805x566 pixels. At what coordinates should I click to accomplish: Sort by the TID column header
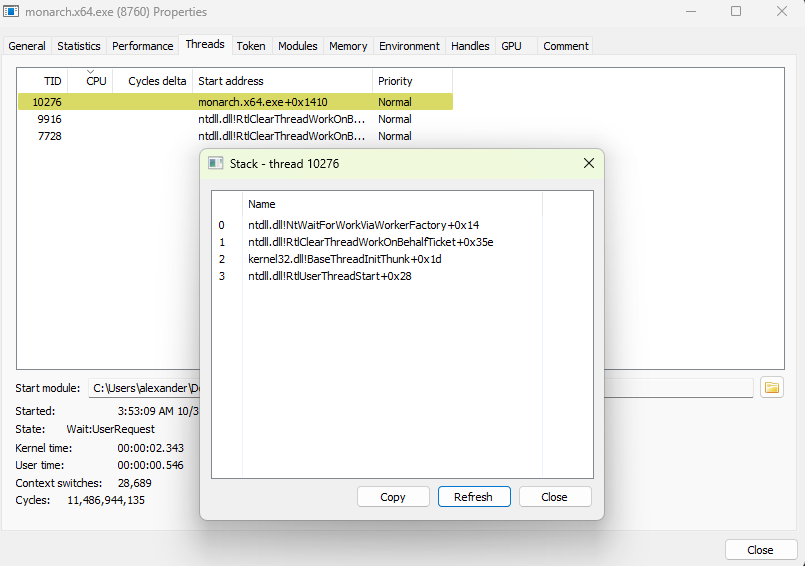coord(52,81)
